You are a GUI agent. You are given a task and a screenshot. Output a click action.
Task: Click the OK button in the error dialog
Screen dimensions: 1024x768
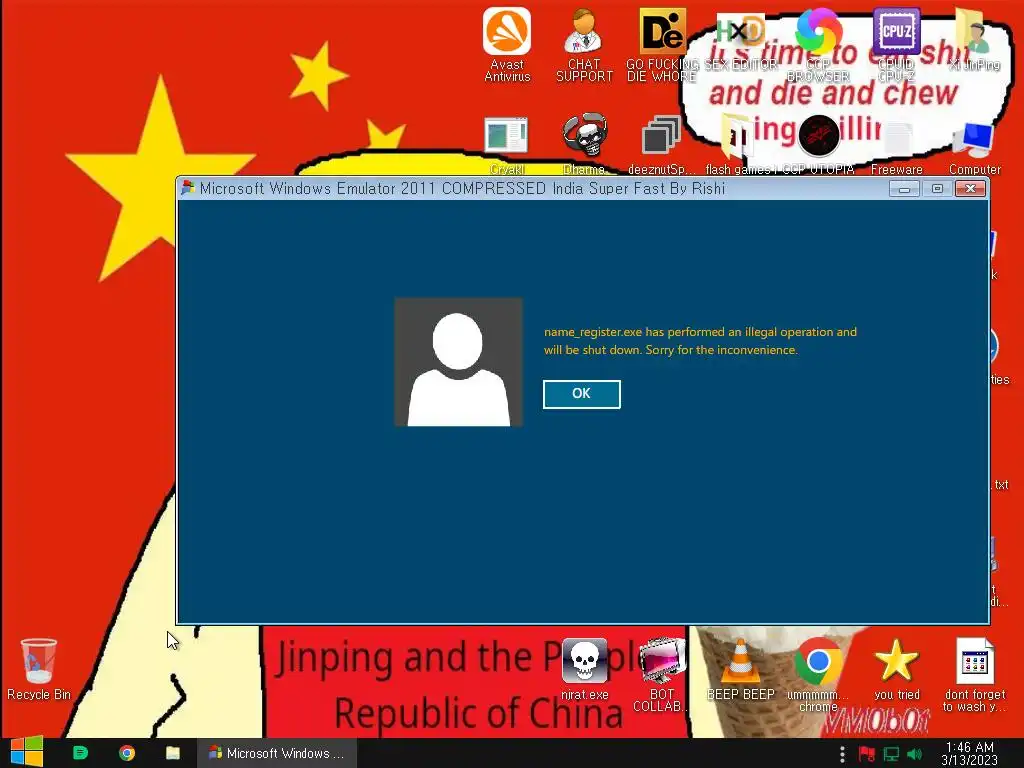pos(581,394)
